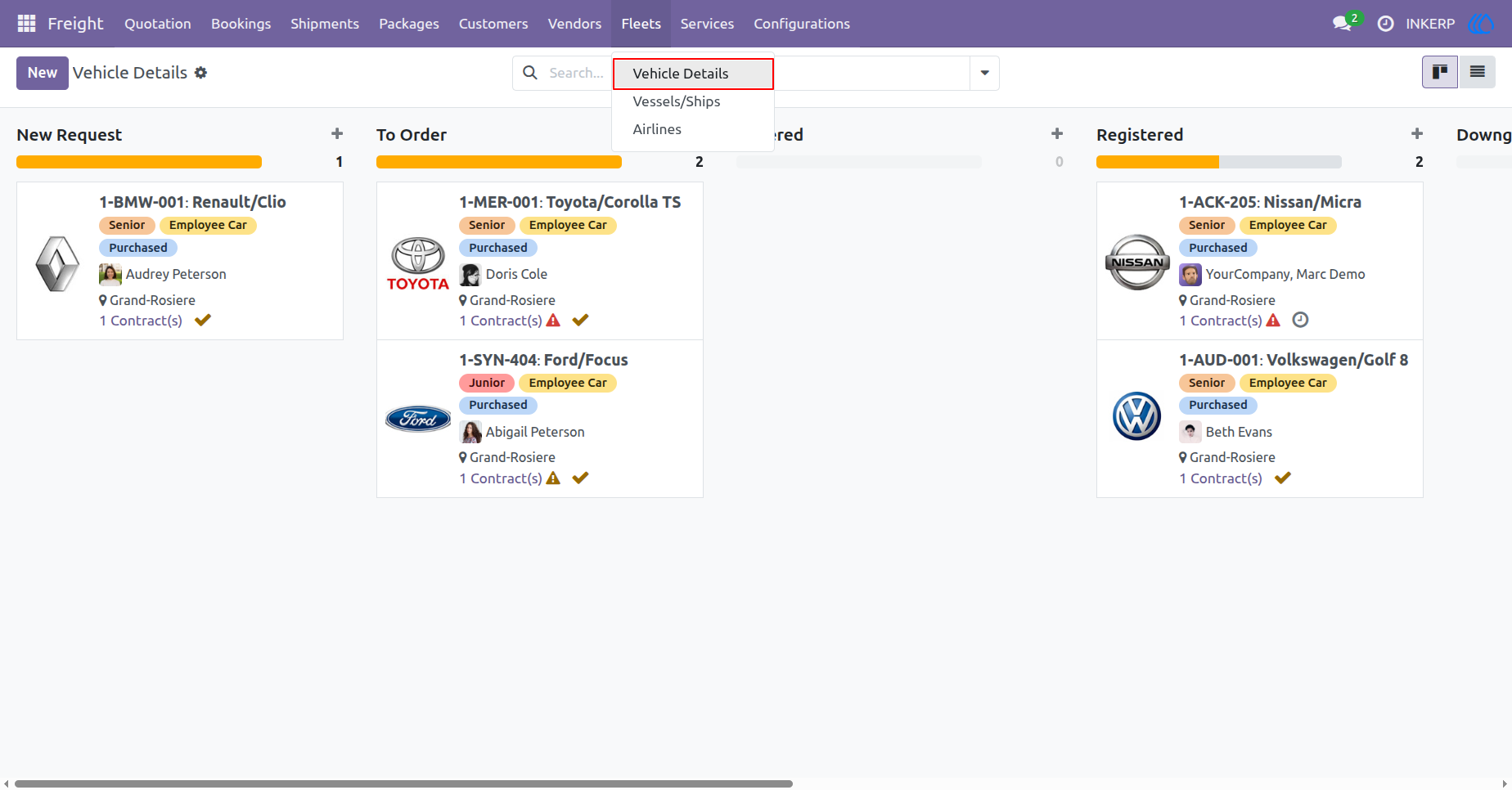
Task: Click the Nissan Micra activity clock icon
Action: point(1300,320)
